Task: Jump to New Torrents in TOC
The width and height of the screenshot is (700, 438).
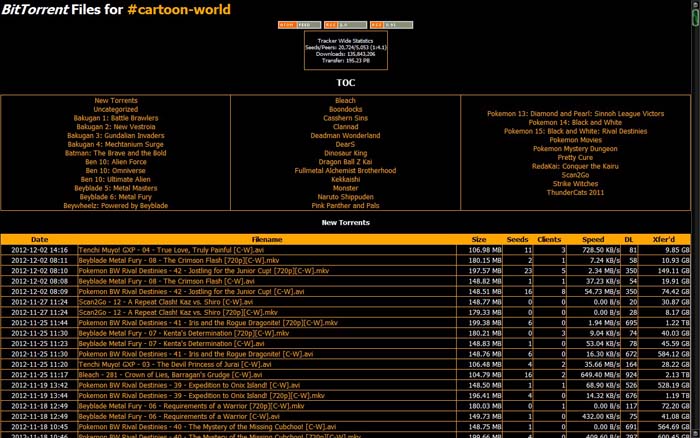Action: pyautogui.click(x=116, y=100)
